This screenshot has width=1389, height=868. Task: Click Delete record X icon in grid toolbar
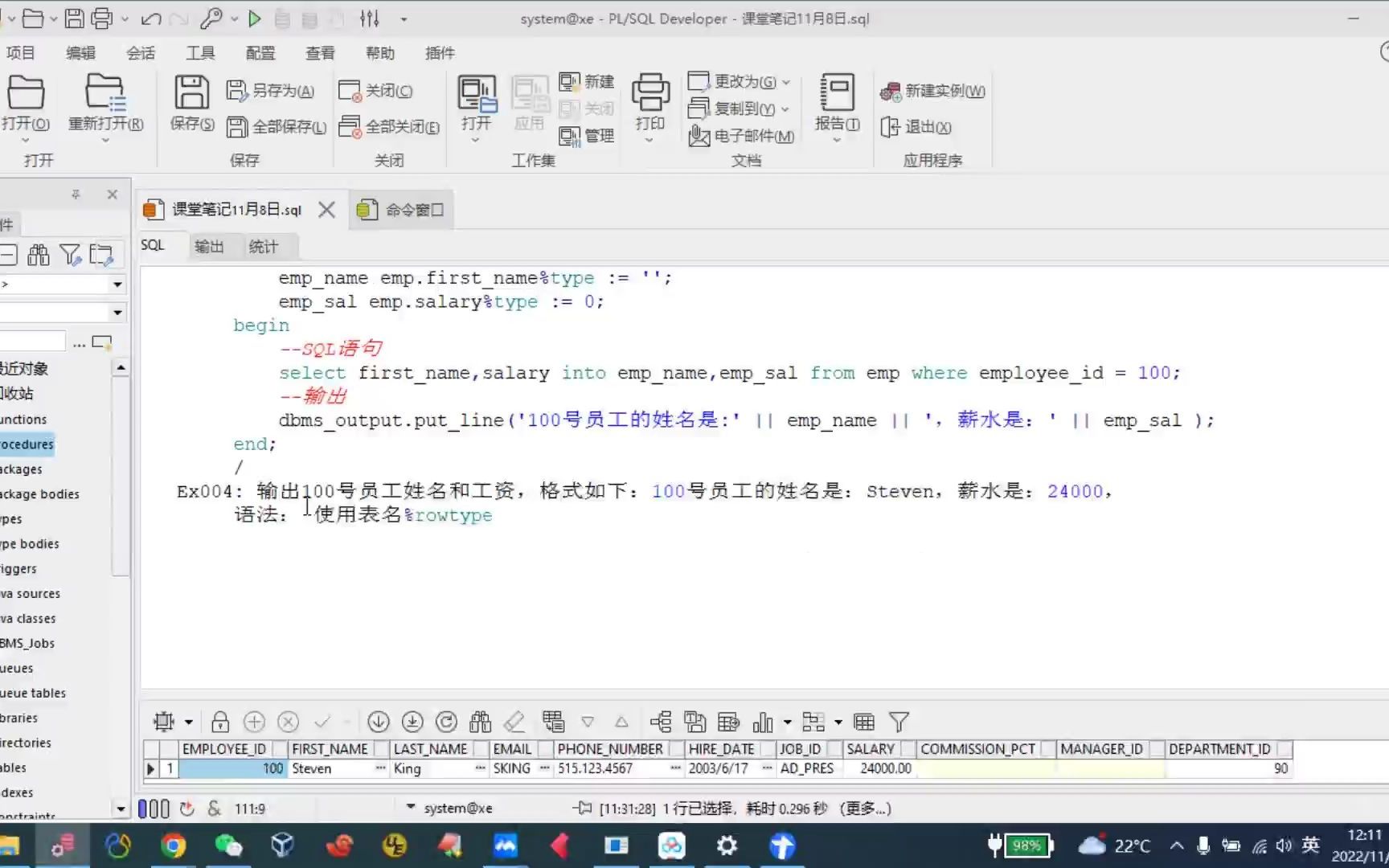click(289, 722)
